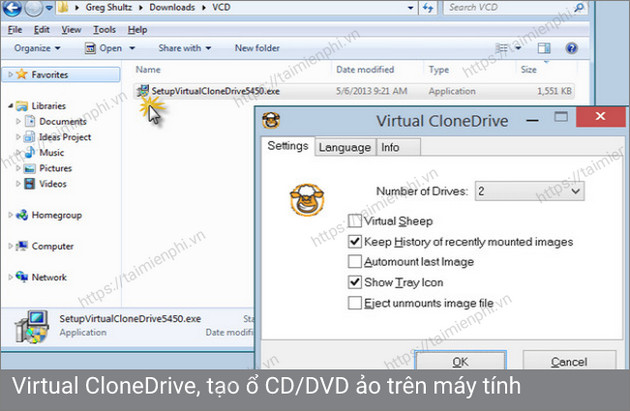Uncheck Keep History of recently mounted images
Screen dimensions: 630x411
355,241
